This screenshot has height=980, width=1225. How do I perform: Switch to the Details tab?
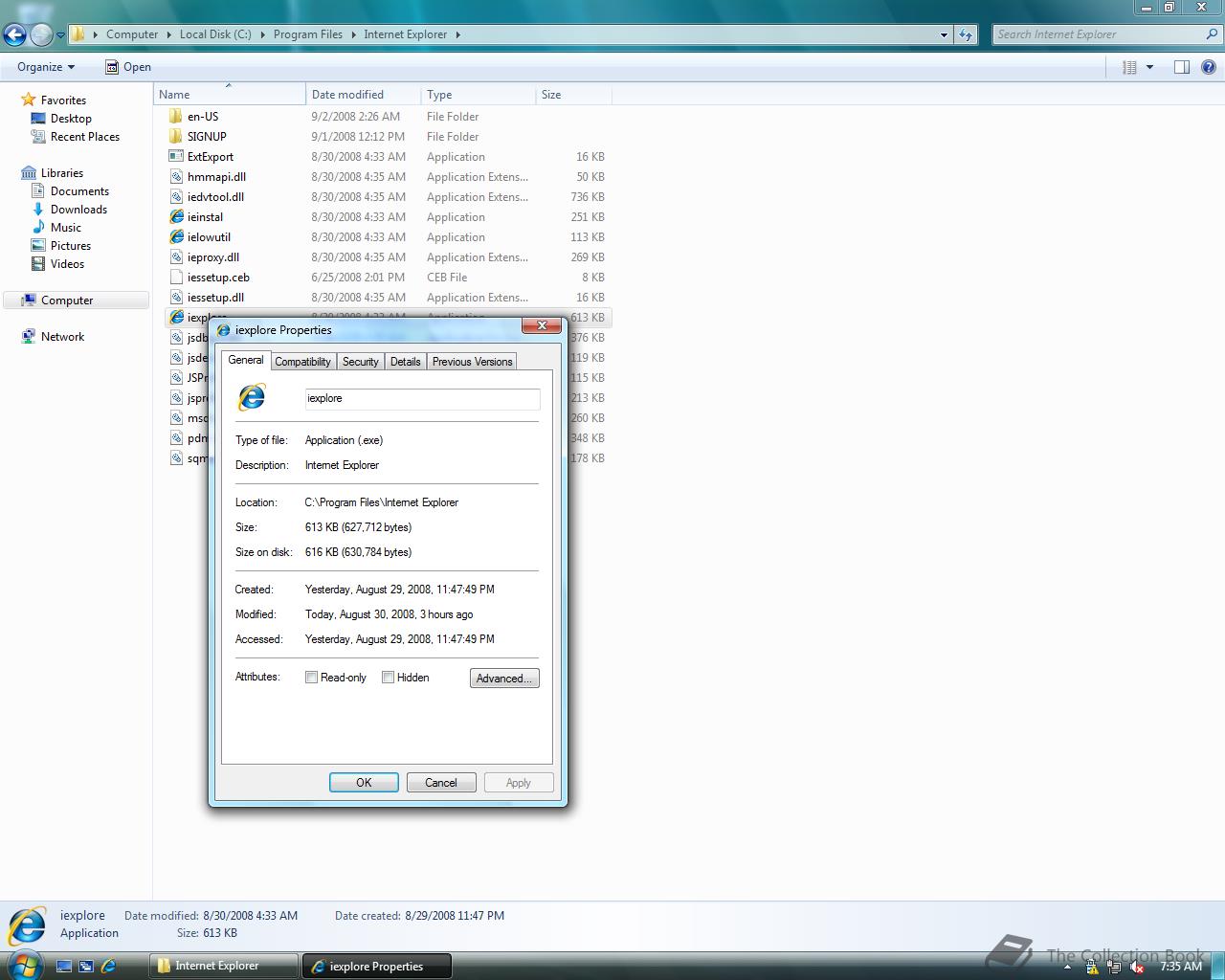tap(405, 362)
